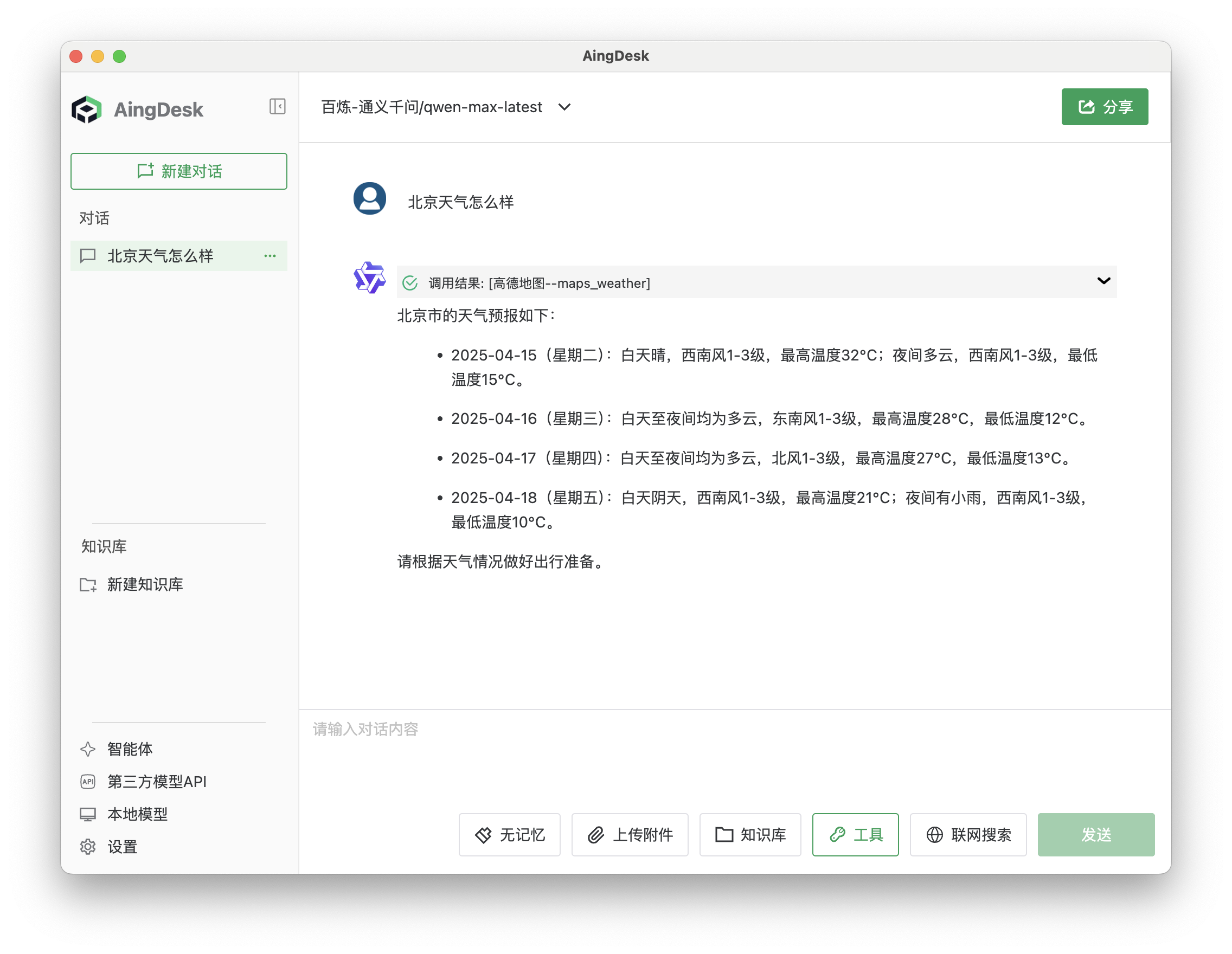Screen dimensions: 1232x954
Task: Open the 知识库 selector in input toolbar
Action: [750, 834]
